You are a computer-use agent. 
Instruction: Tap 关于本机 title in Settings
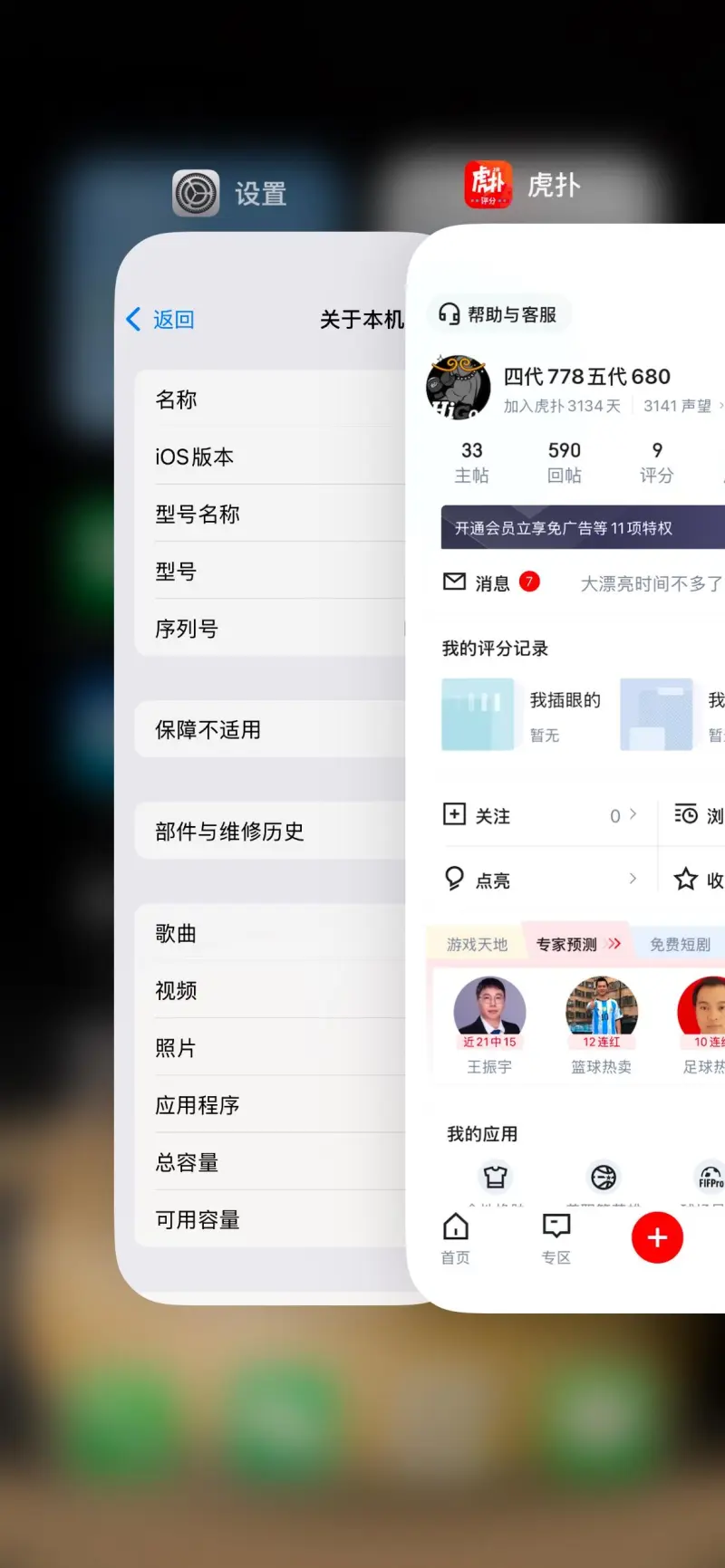pos(362,319)
